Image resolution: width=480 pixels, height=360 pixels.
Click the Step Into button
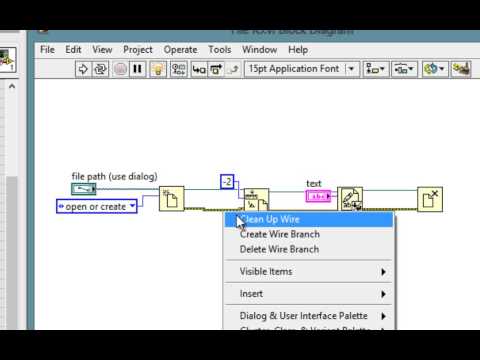click(199, 69)
